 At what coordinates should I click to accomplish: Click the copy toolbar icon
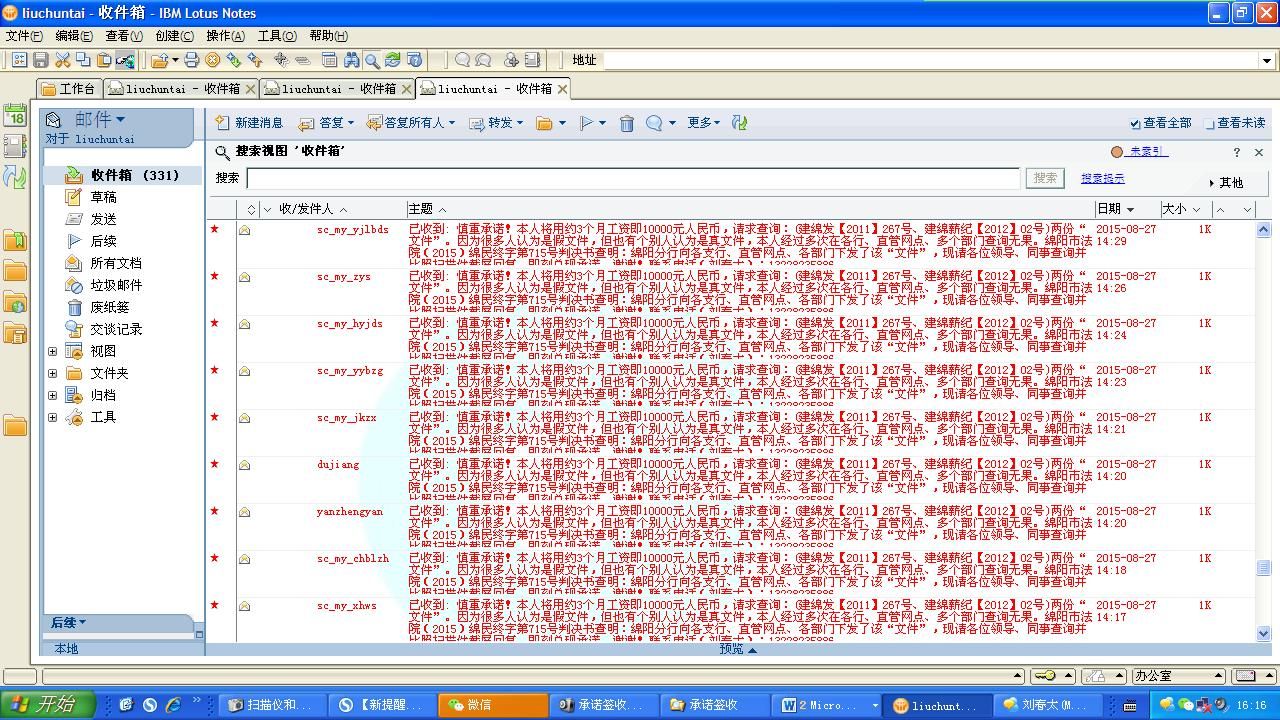83,60
